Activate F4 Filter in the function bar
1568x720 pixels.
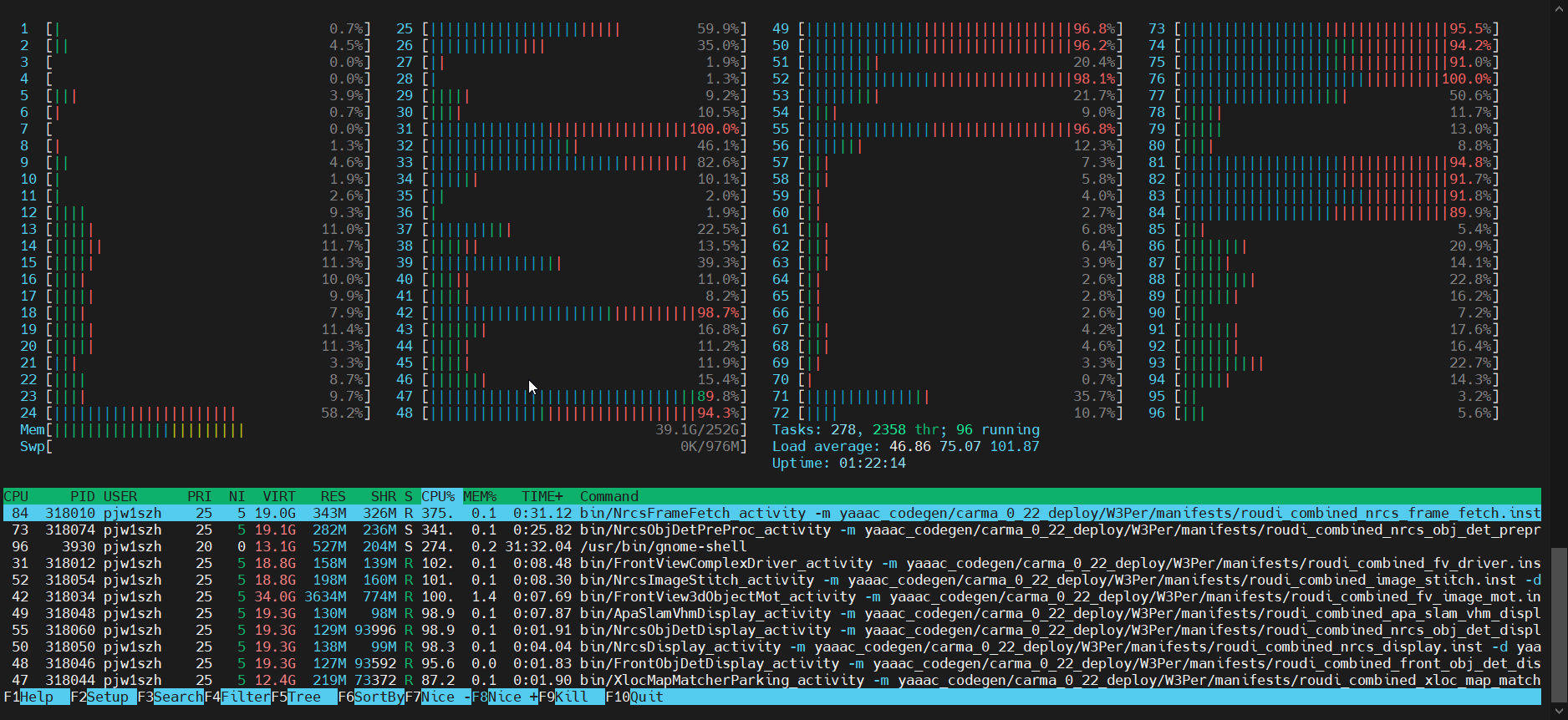tap(237, 697)
